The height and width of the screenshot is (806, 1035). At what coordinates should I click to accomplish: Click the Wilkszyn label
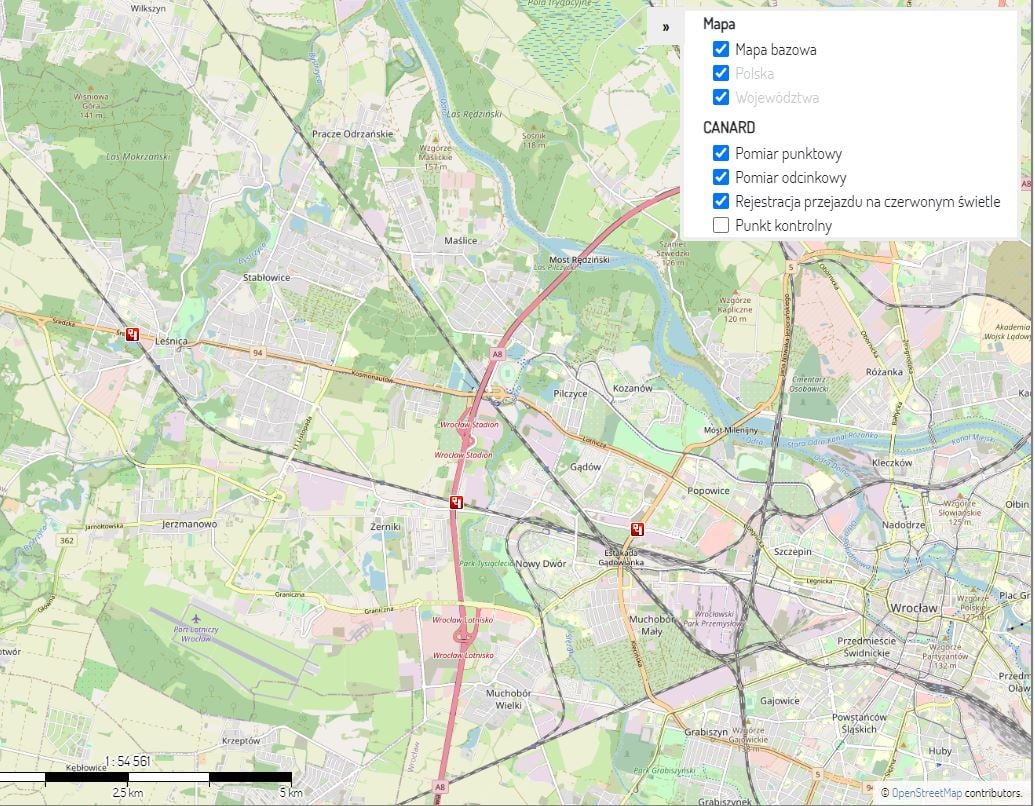[149, 9]
